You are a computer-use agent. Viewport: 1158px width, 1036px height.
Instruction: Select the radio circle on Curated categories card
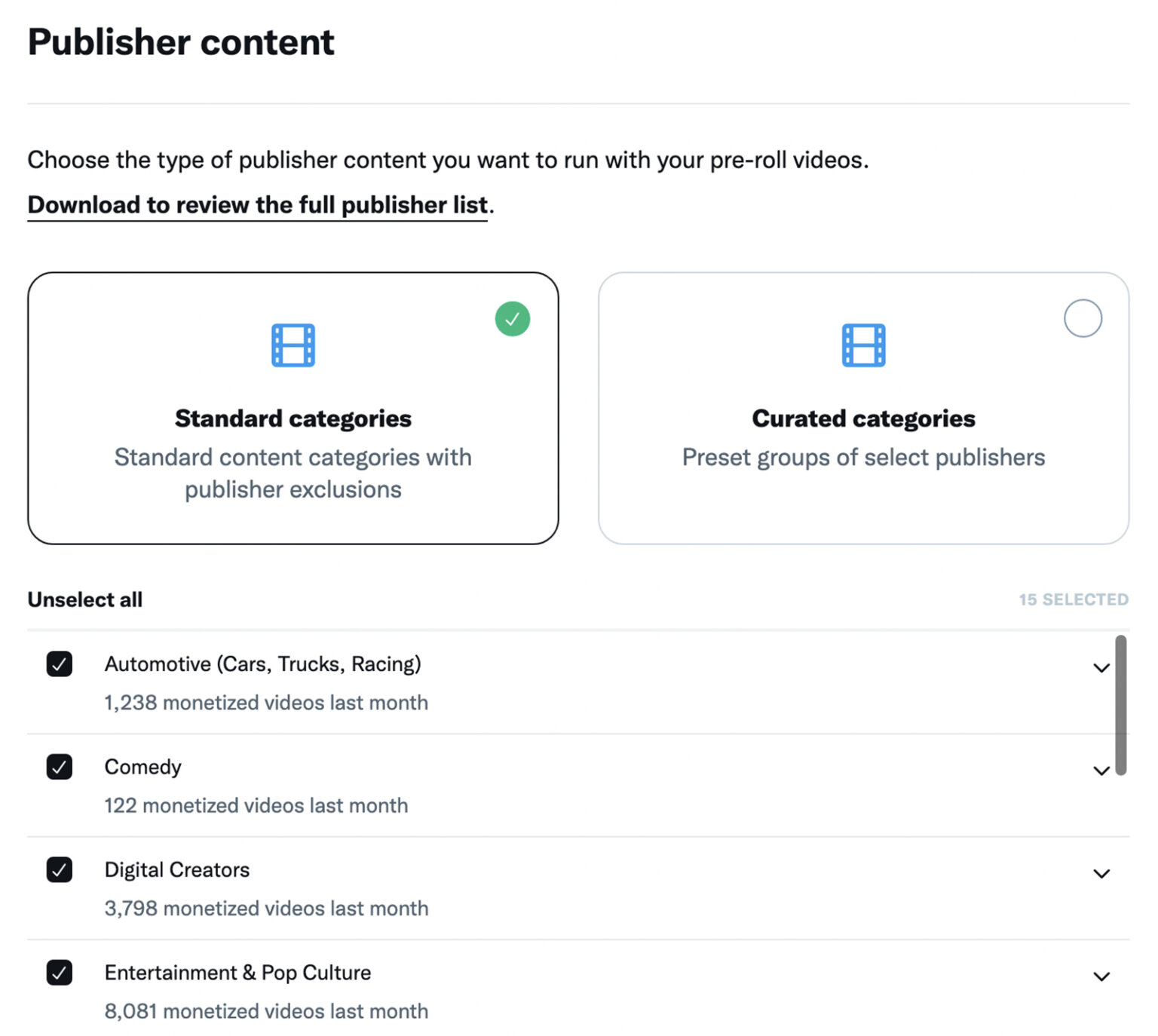[1083, 319]
